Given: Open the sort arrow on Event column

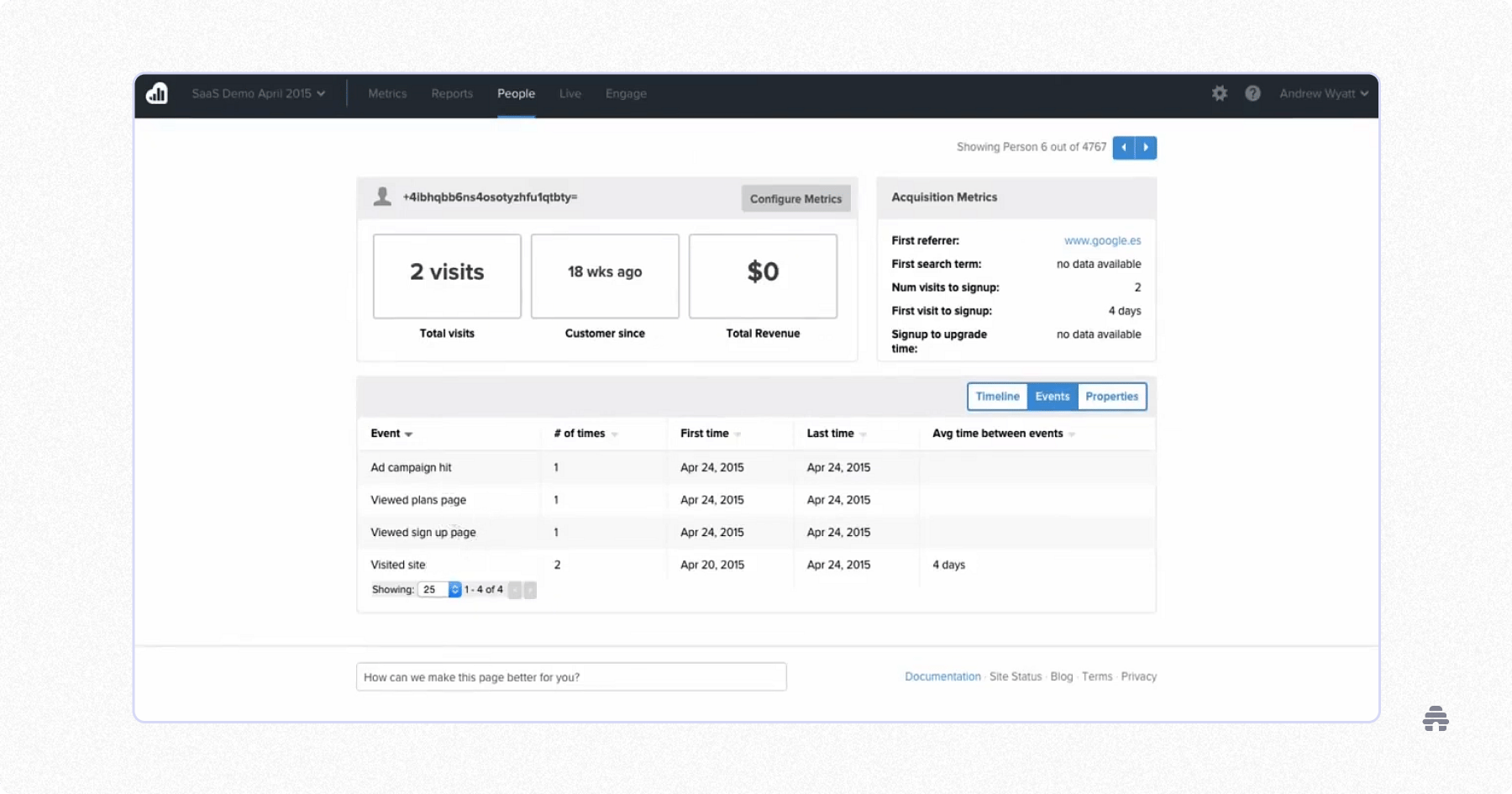Looking at the screenshot, I should [x=409, y=434].
